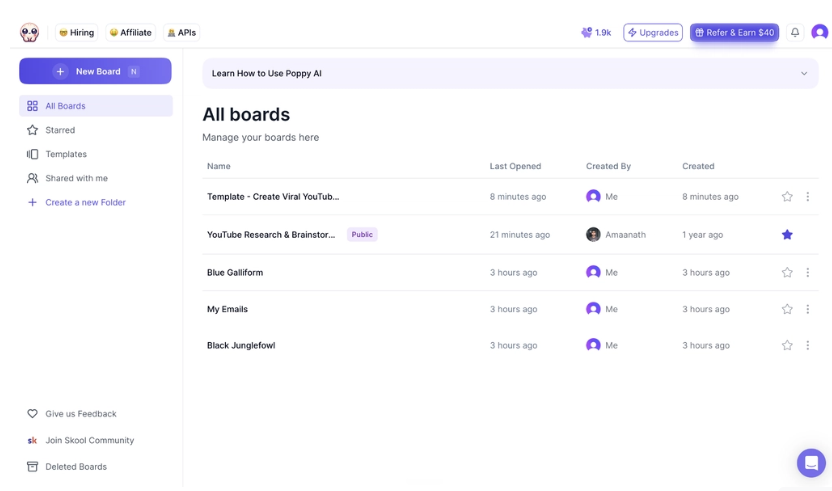Open Join Skool Community link
The width and height of the screenshot is (832, 491).
tap(81, 440)
